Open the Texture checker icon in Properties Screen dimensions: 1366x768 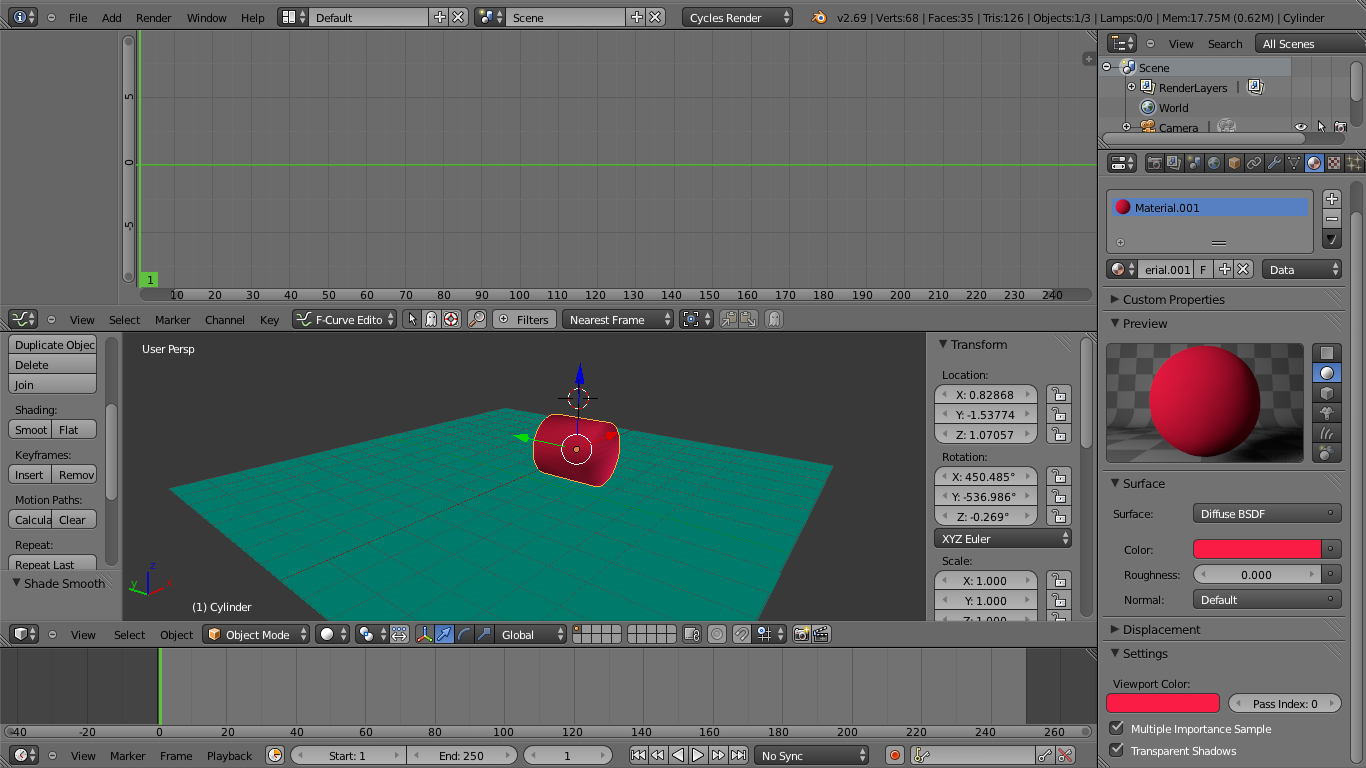(1334, 162)
